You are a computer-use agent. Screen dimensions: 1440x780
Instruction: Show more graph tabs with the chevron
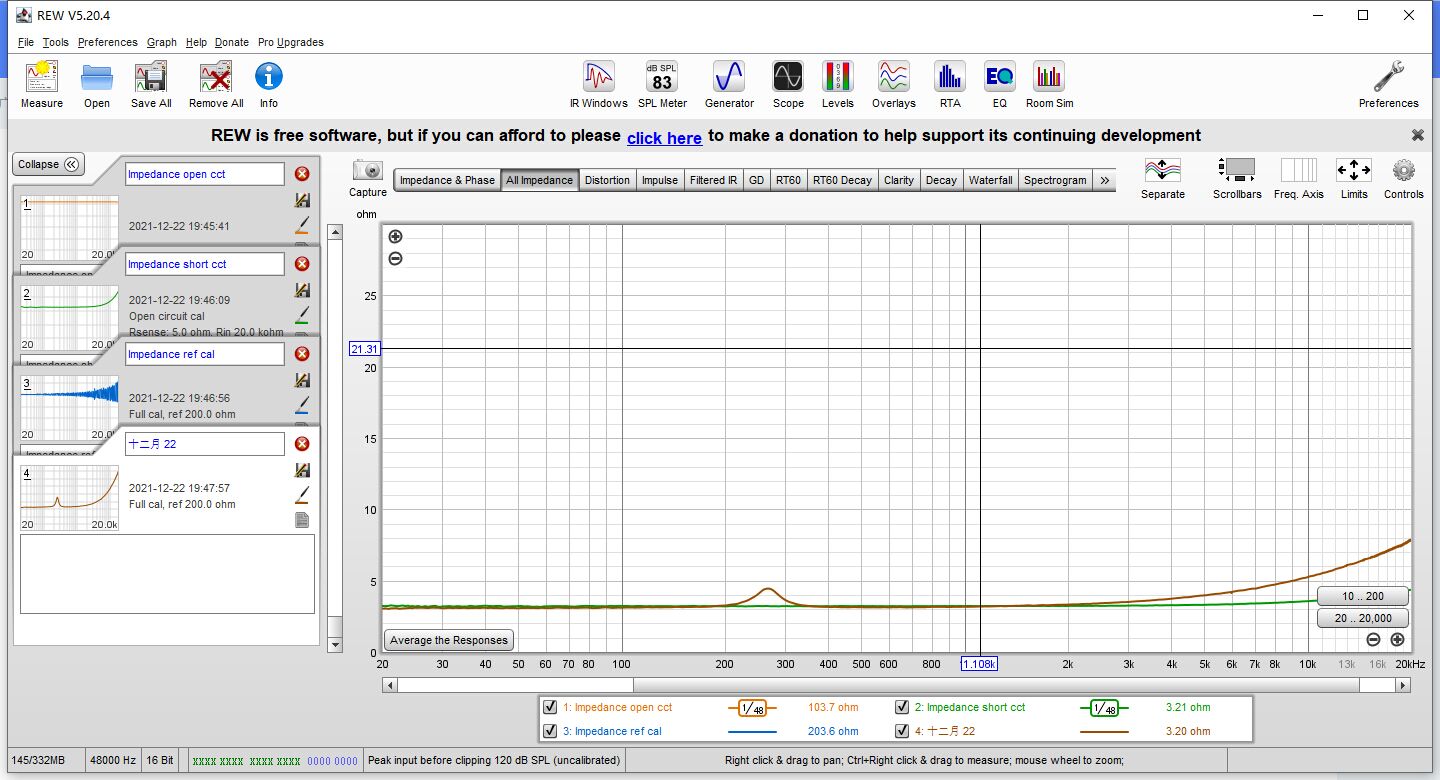[x=1104, y=180]
